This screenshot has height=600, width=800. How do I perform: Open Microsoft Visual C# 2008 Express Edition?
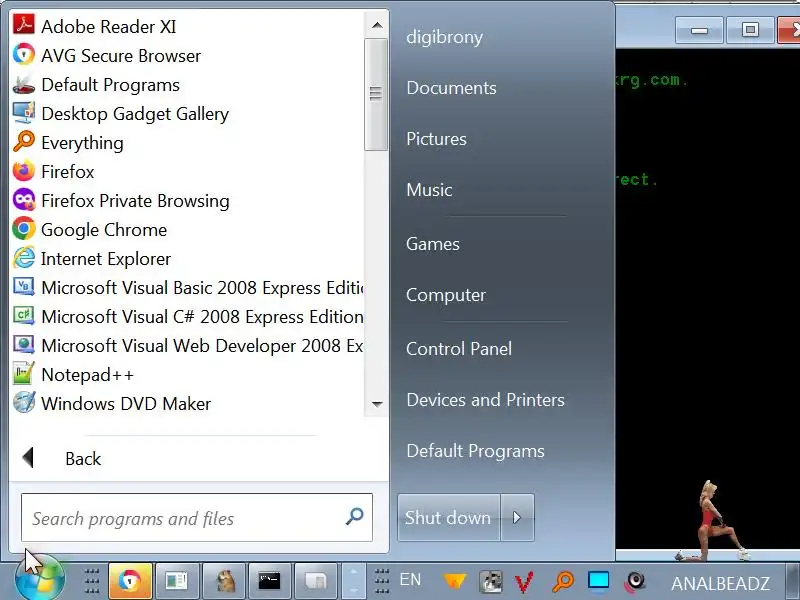(x=187, y=317)
